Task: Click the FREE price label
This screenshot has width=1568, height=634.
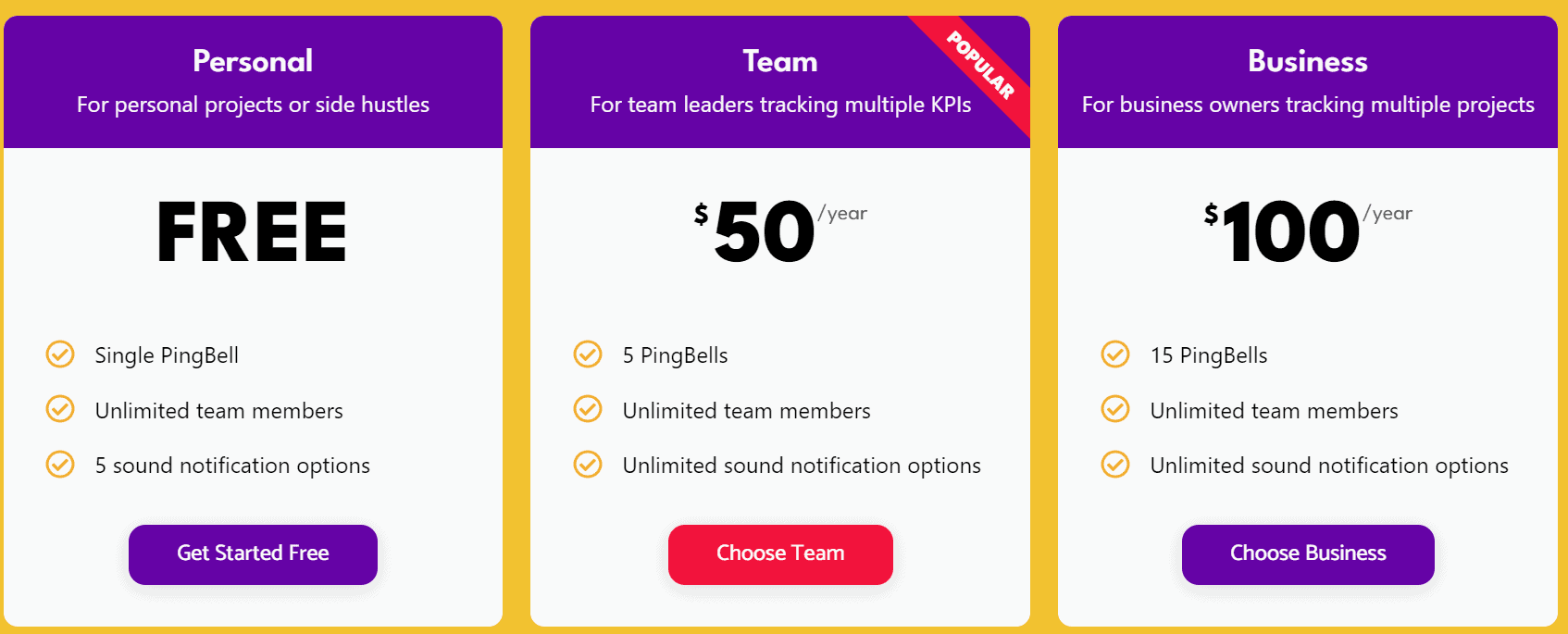Action: [x=252, y=231]
